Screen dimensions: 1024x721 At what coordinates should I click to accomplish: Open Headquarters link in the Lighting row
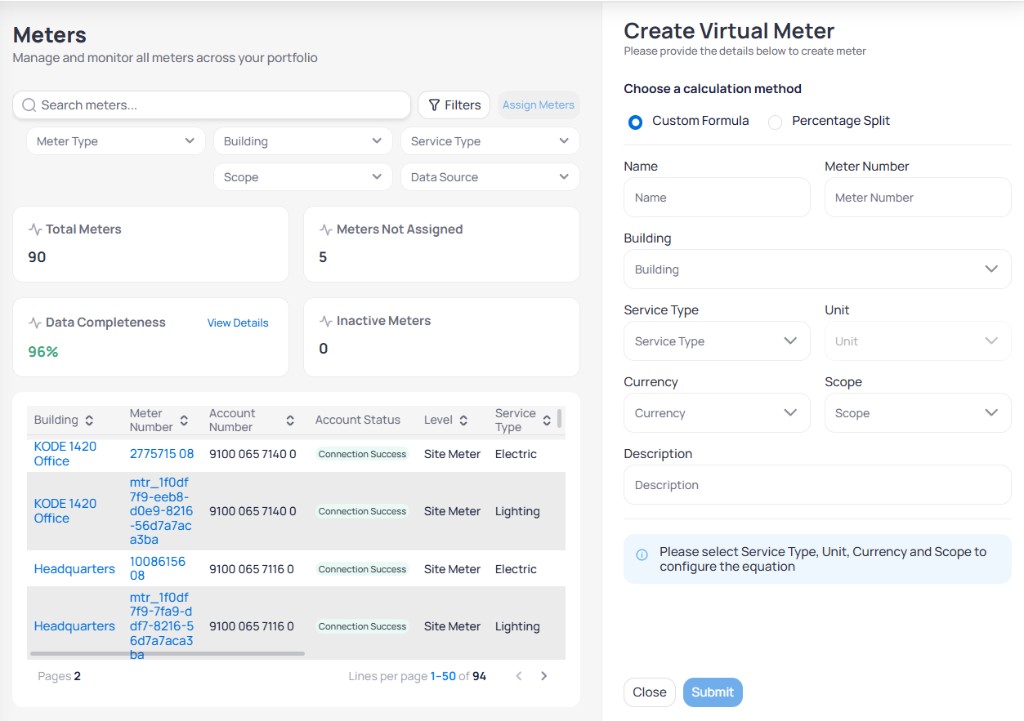point(74,626)
